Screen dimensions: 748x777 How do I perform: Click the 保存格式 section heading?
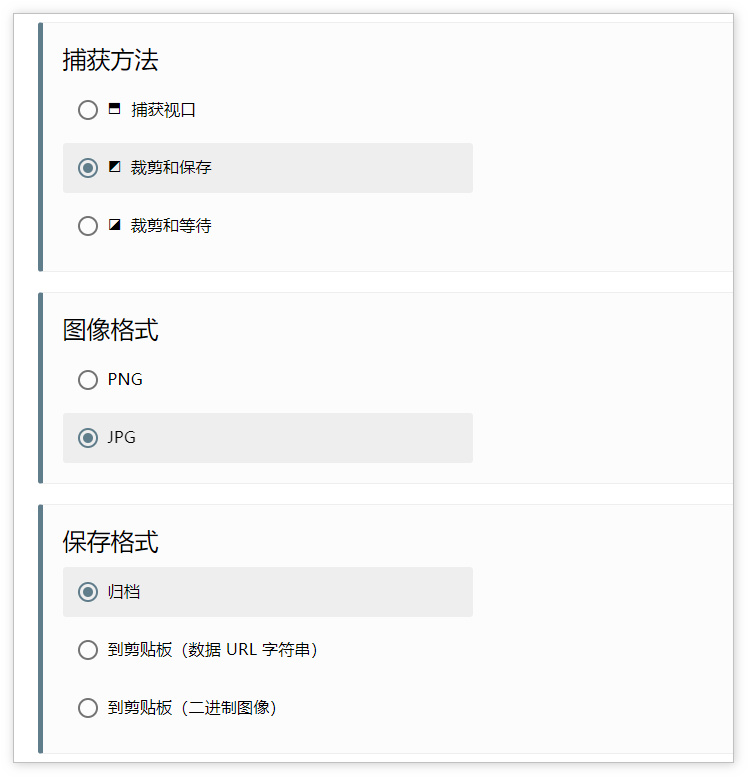pos(110,543)
